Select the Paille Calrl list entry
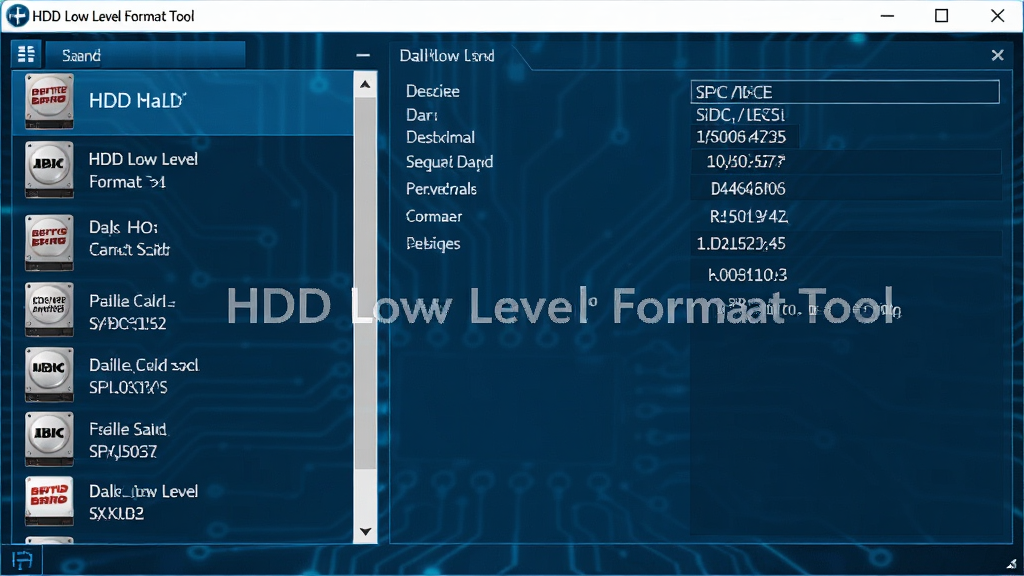 (183, 312)
